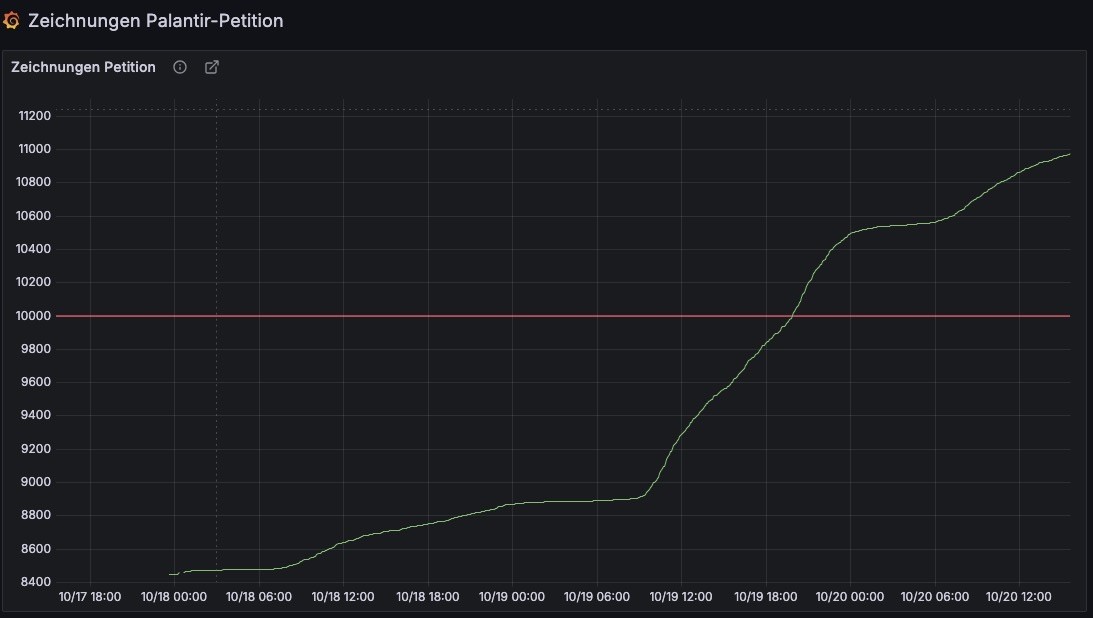Screen dimensions: 1093x618
Task: Click the 'Zeichnungen Palantir-Petition' dashboard title
Action: 155,21
